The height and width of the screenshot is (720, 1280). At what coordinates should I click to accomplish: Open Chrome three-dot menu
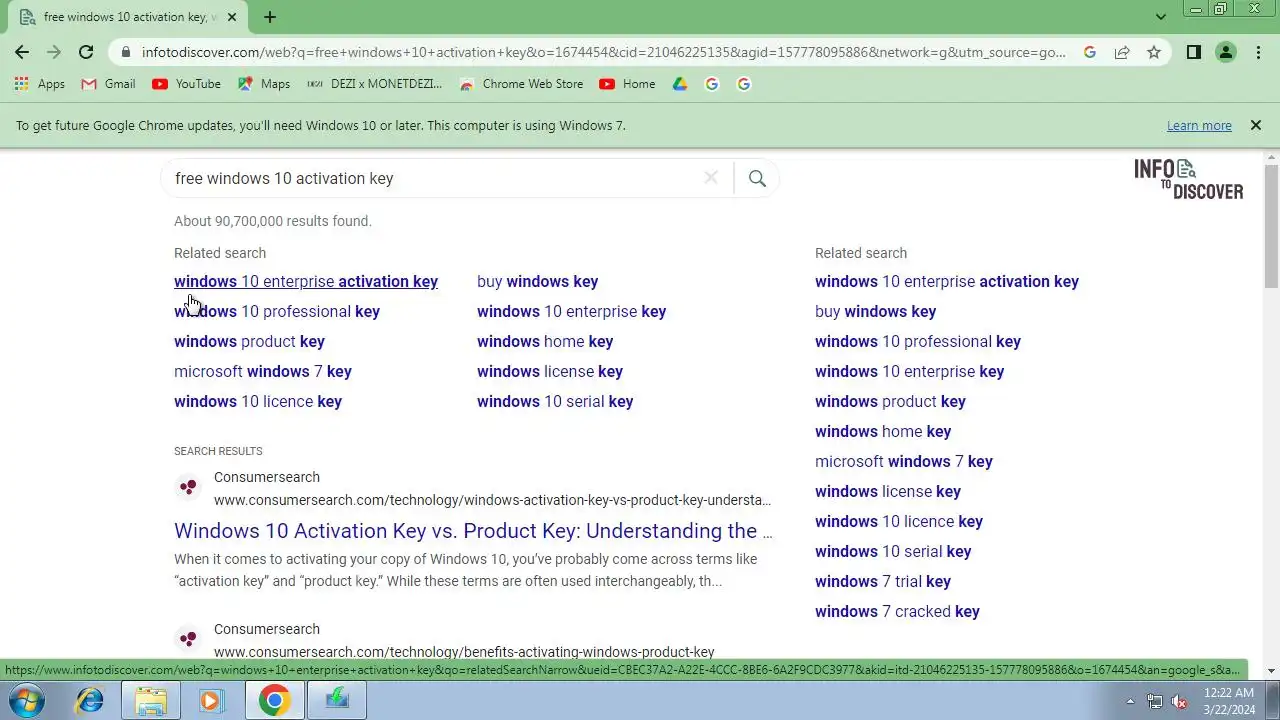1258,52
